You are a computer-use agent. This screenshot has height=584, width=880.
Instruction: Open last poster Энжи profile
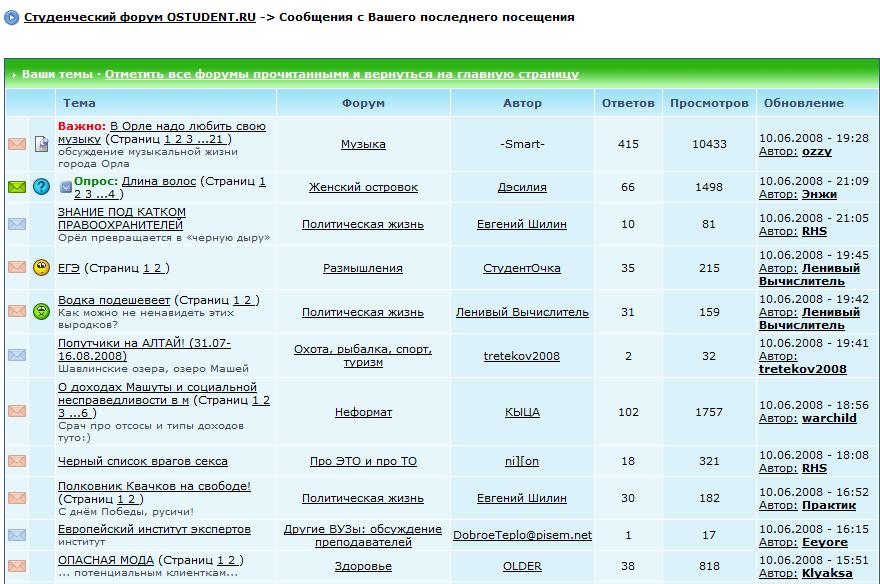click(x=819, y=194)
